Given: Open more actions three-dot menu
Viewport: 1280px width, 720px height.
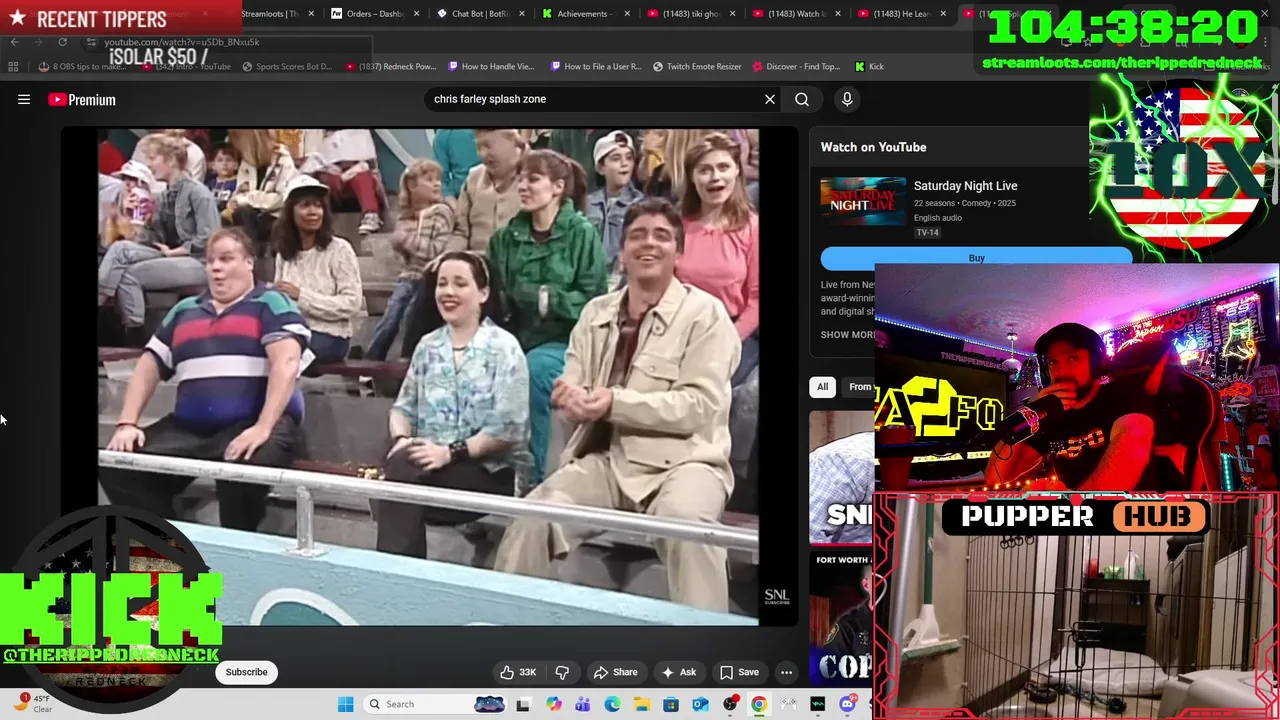Looking at the screenshot, I should click(x=787, y=672).
